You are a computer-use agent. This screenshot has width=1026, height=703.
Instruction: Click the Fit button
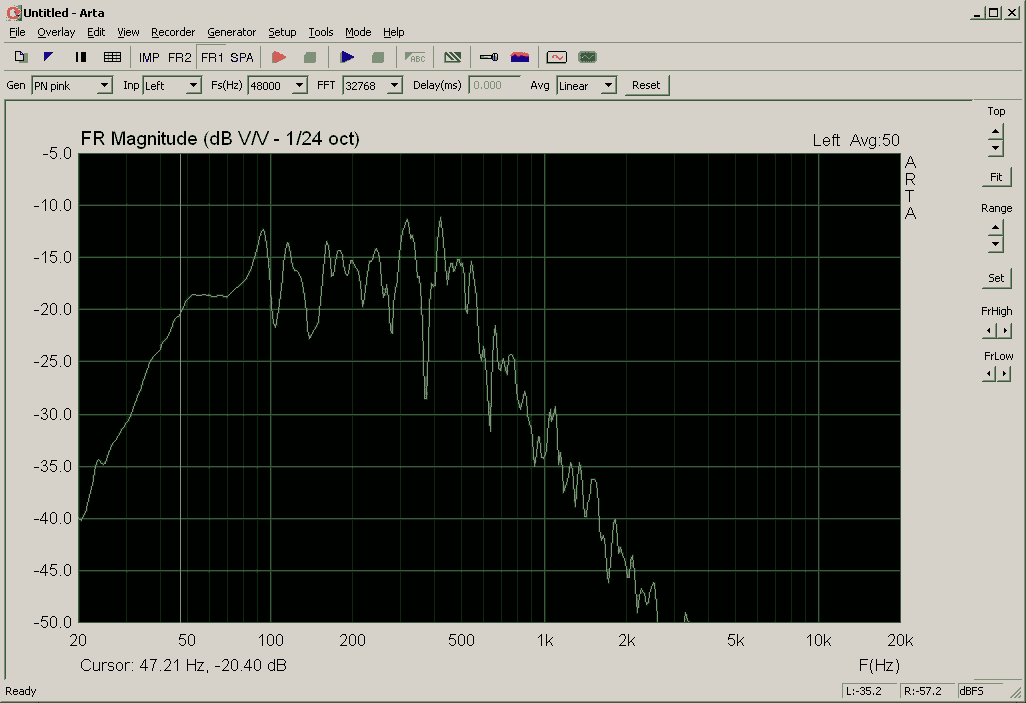coord(996,177)
